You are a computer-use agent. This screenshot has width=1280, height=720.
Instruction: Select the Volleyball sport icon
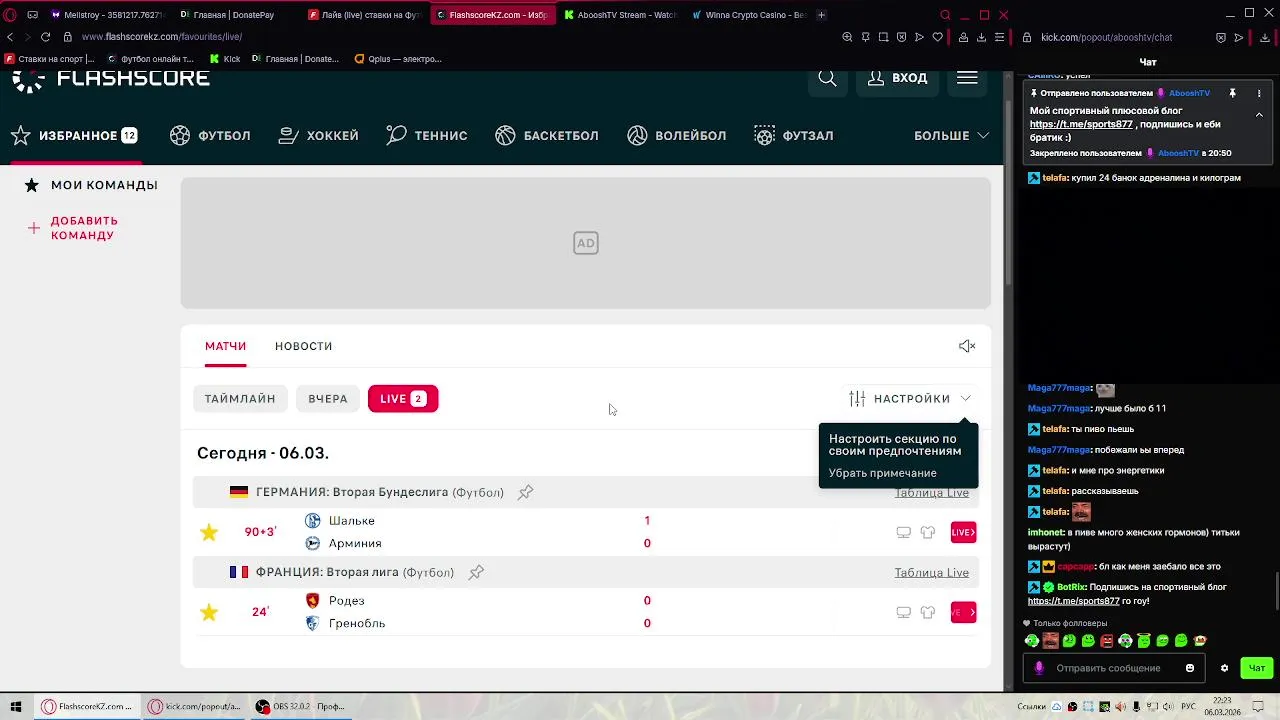pos(637,135)
